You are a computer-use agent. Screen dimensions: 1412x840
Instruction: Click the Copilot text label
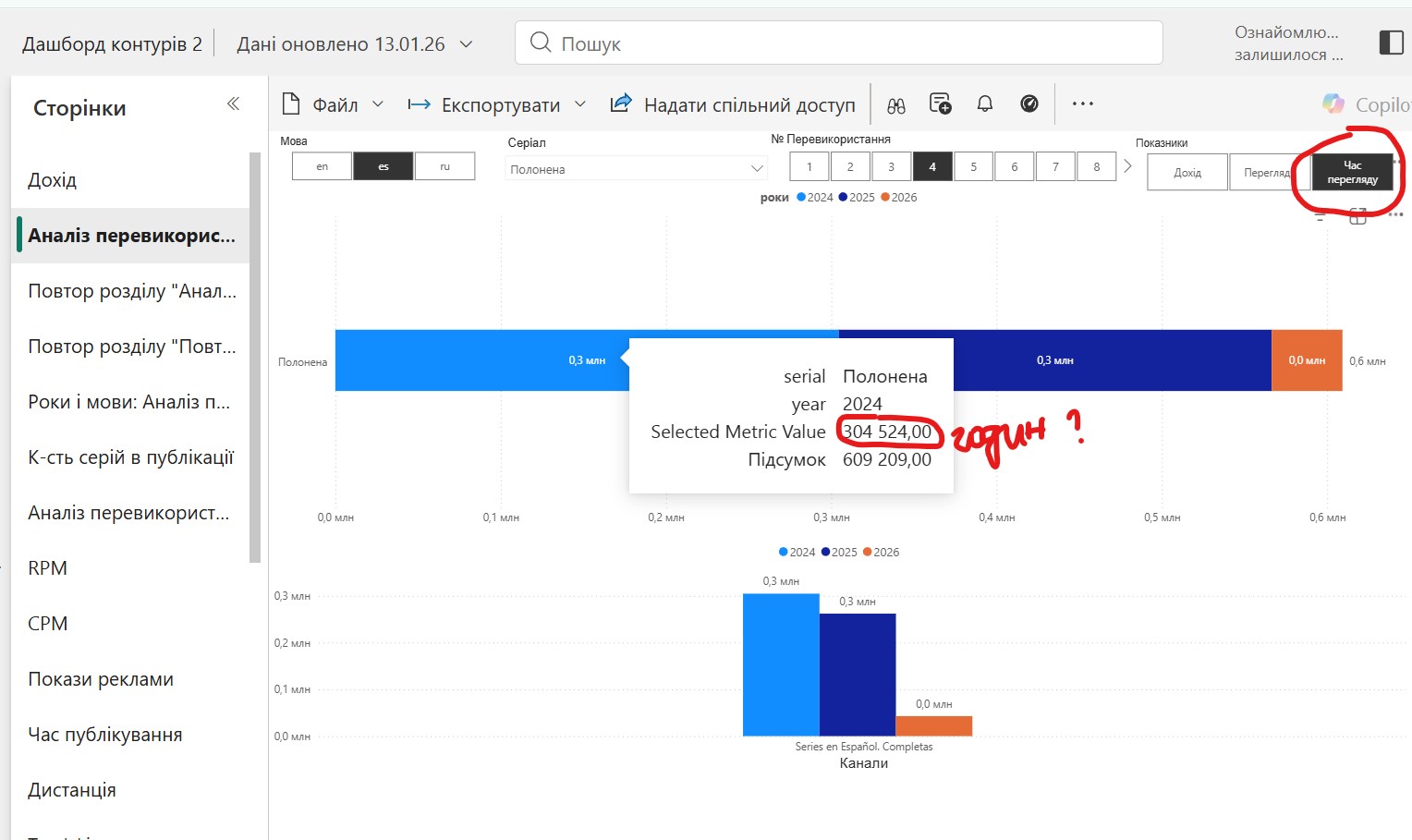(x=1383, y=104)
